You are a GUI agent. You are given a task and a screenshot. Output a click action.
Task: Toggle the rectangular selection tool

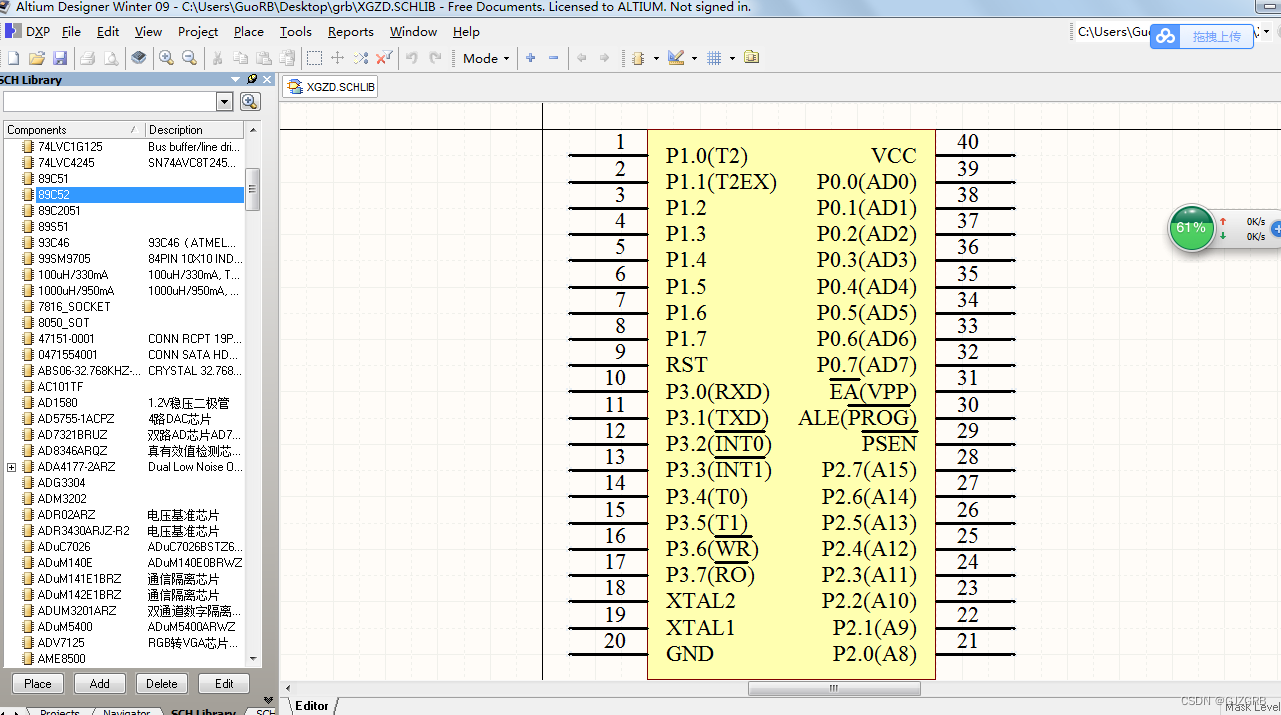313,58
